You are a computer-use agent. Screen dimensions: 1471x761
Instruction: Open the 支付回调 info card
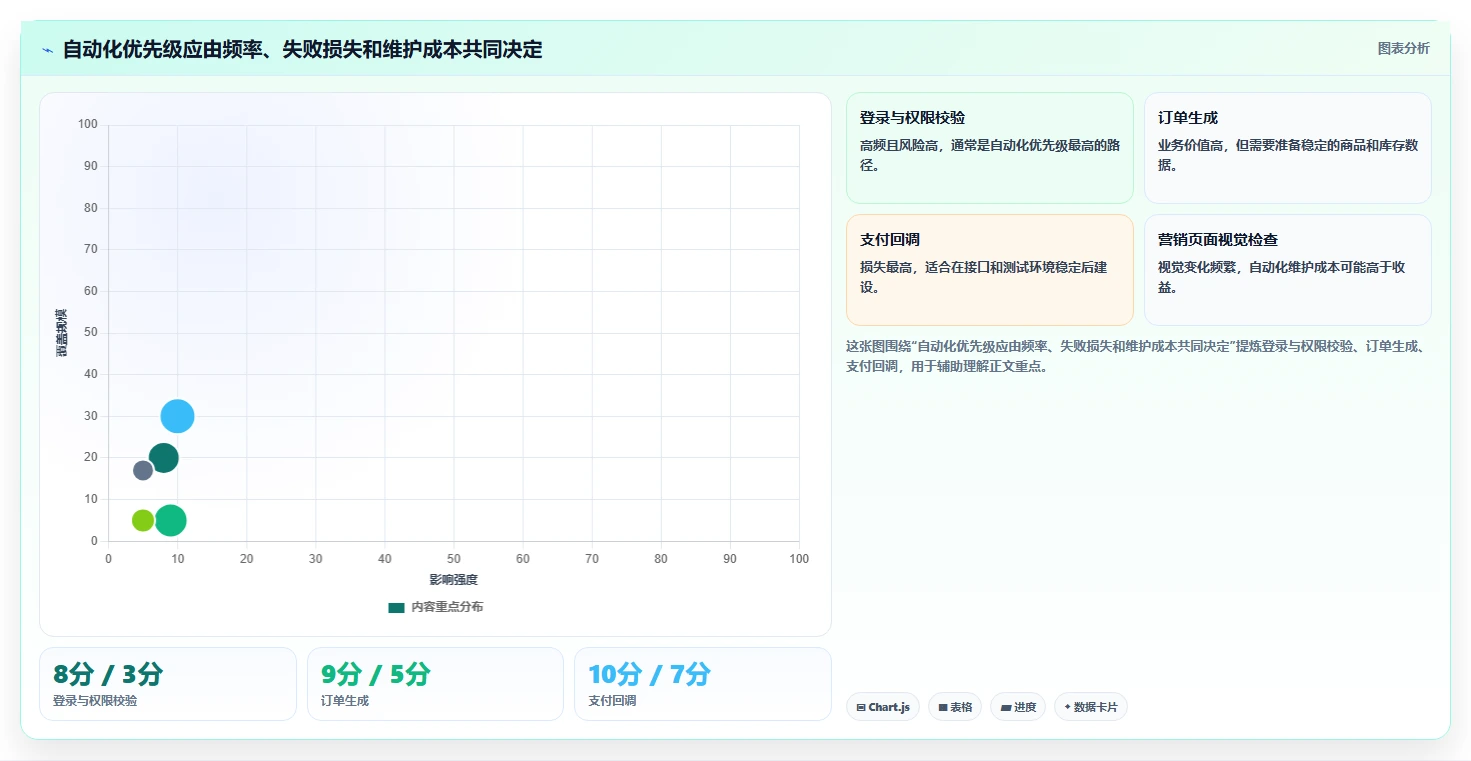pyautogui.click(x=990, y=270)
